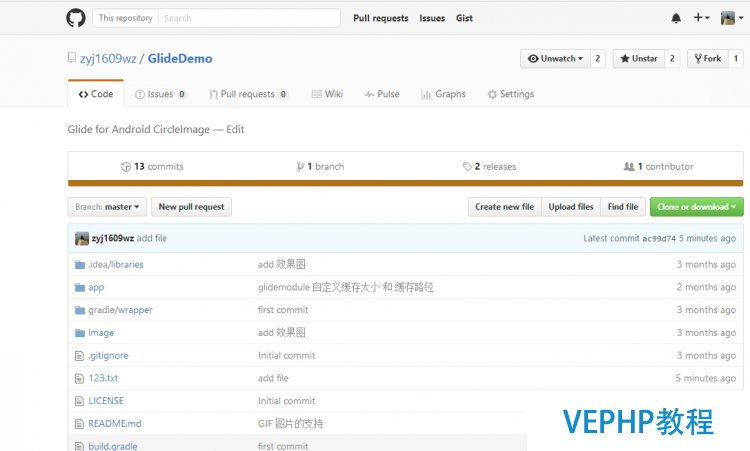This screenshot has width=750, height=451.
Task: Open the app folder
Action: point(96,287)
